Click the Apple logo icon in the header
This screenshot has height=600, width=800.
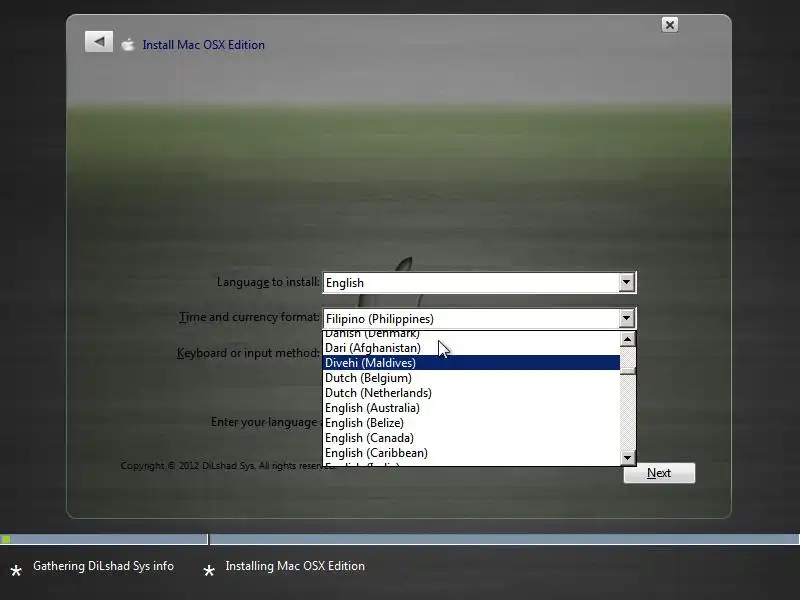click(128, 45)
